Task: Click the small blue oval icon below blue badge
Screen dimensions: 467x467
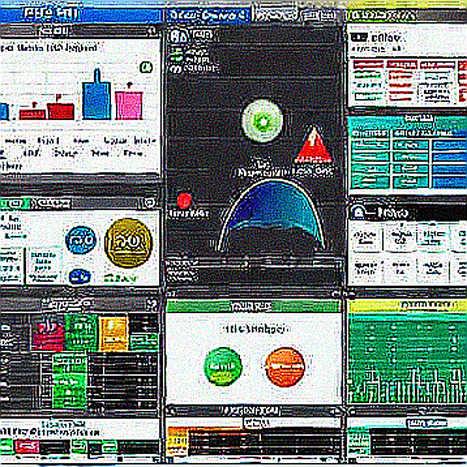Action: pos(79,276)
